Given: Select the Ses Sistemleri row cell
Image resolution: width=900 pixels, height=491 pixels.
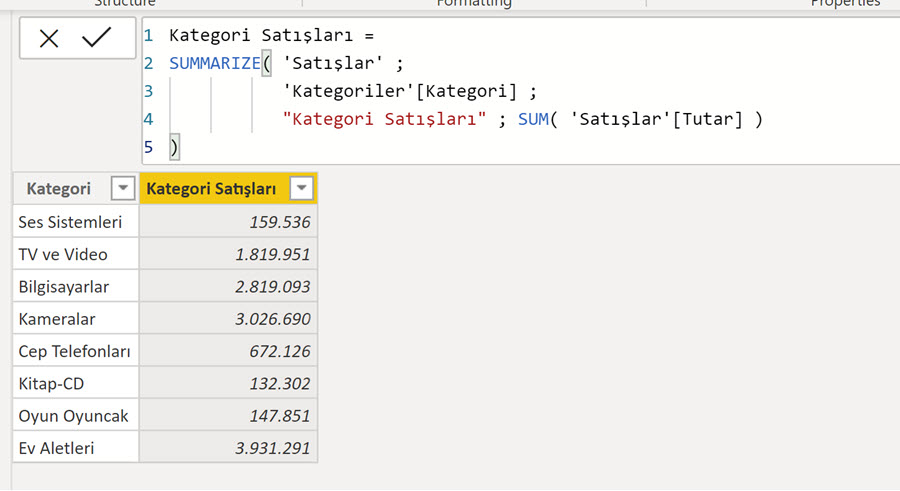Looking at the screenshot, I should click(76, 222).
